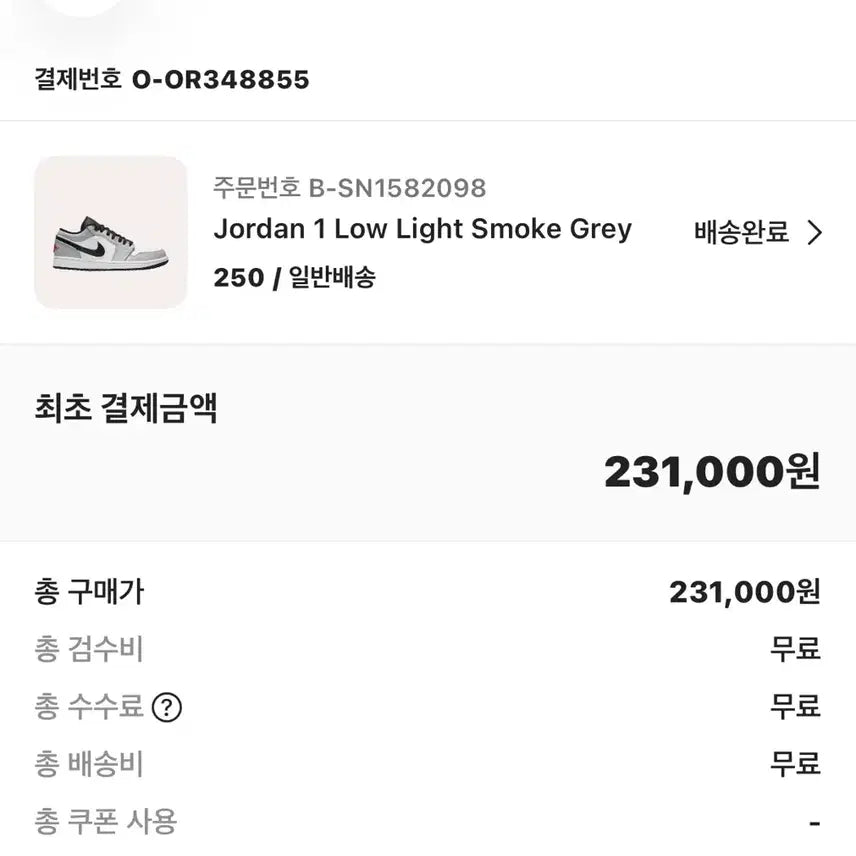Click the large bold 231,000원 payment total
Screen dimensions: 856x856
711,471
